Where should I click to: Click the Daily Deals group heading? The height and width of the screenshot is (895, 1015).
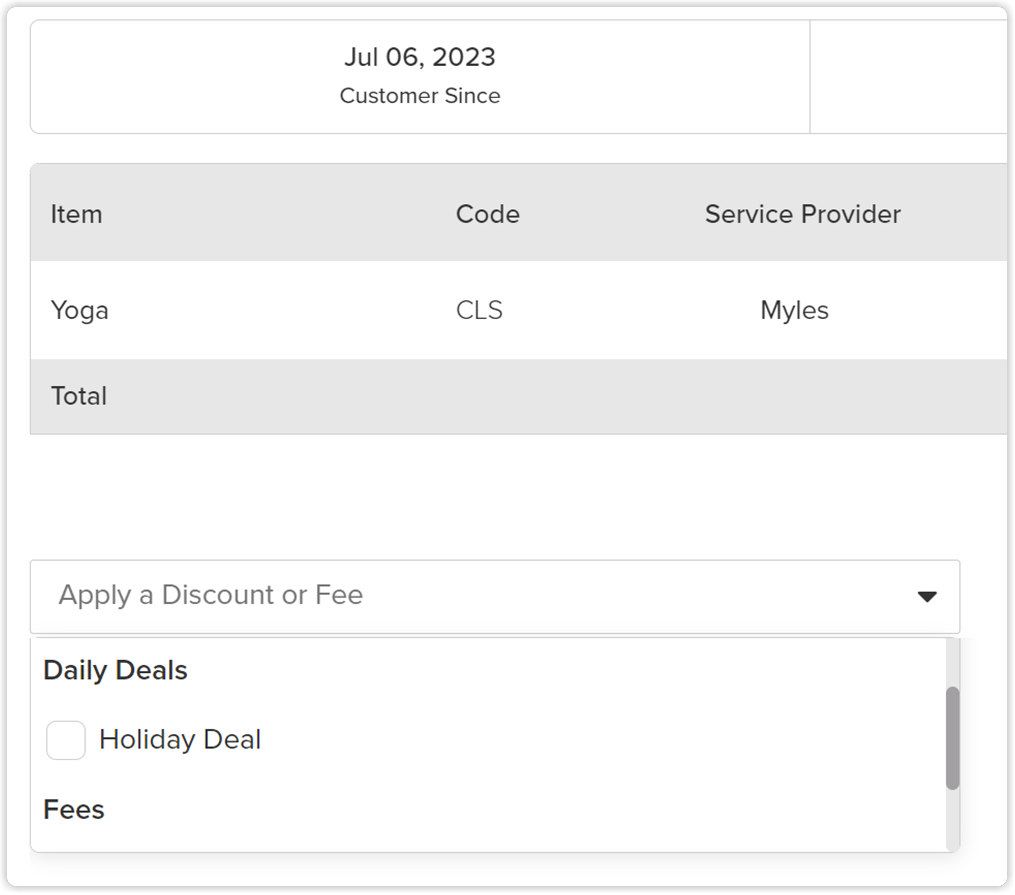[115, 670]
